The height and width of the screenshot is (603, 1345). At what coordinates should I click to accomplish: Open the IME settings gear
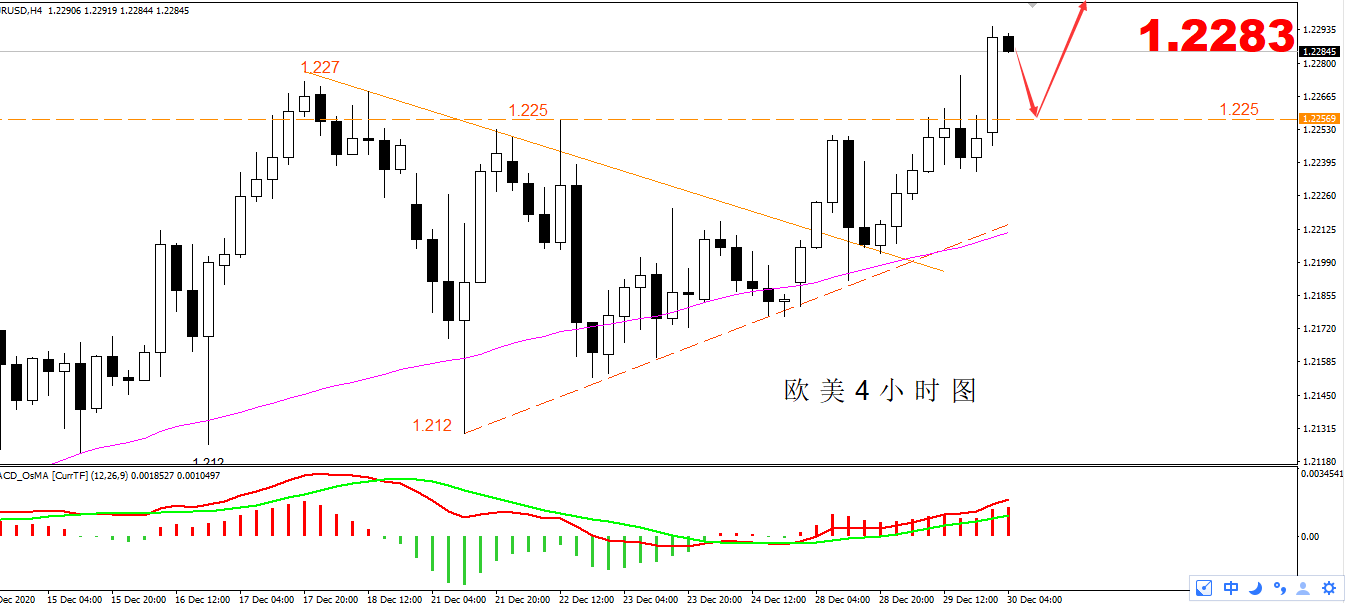1328,588
